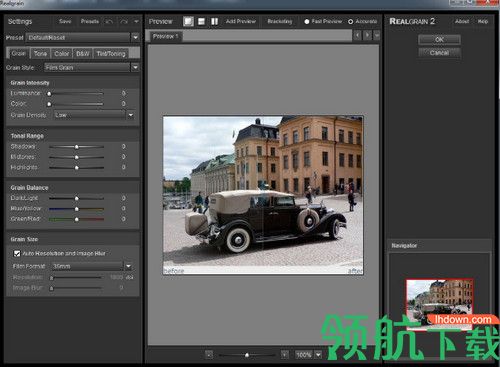Click the OK button

tap(439, 40)
